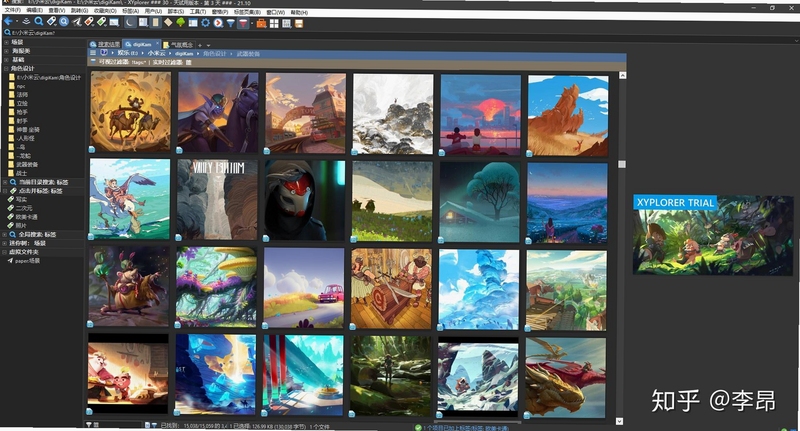Select the red dragon thumbnail

[566, 377]
